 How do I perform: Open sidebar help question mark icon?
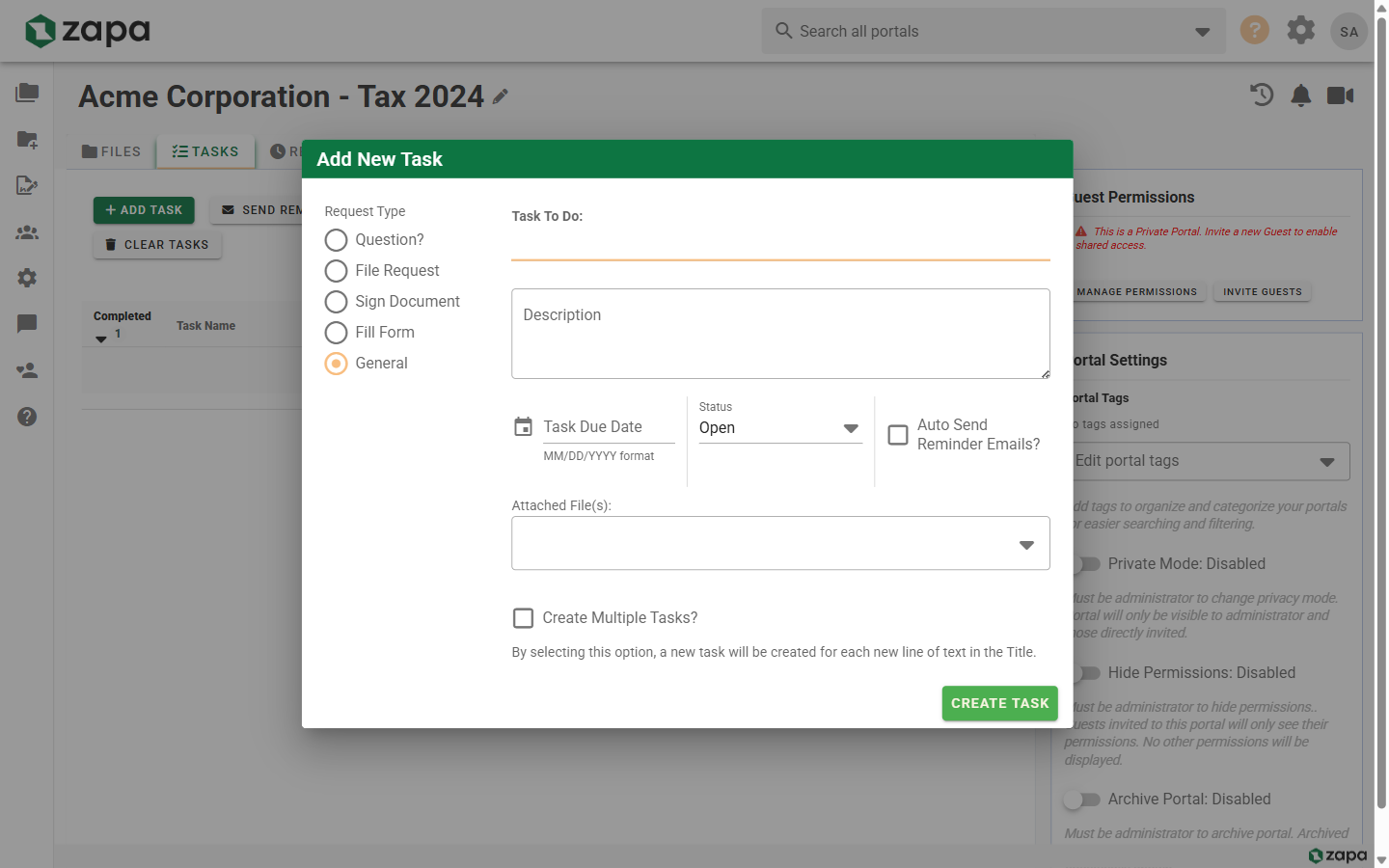(x=27, y=417)
